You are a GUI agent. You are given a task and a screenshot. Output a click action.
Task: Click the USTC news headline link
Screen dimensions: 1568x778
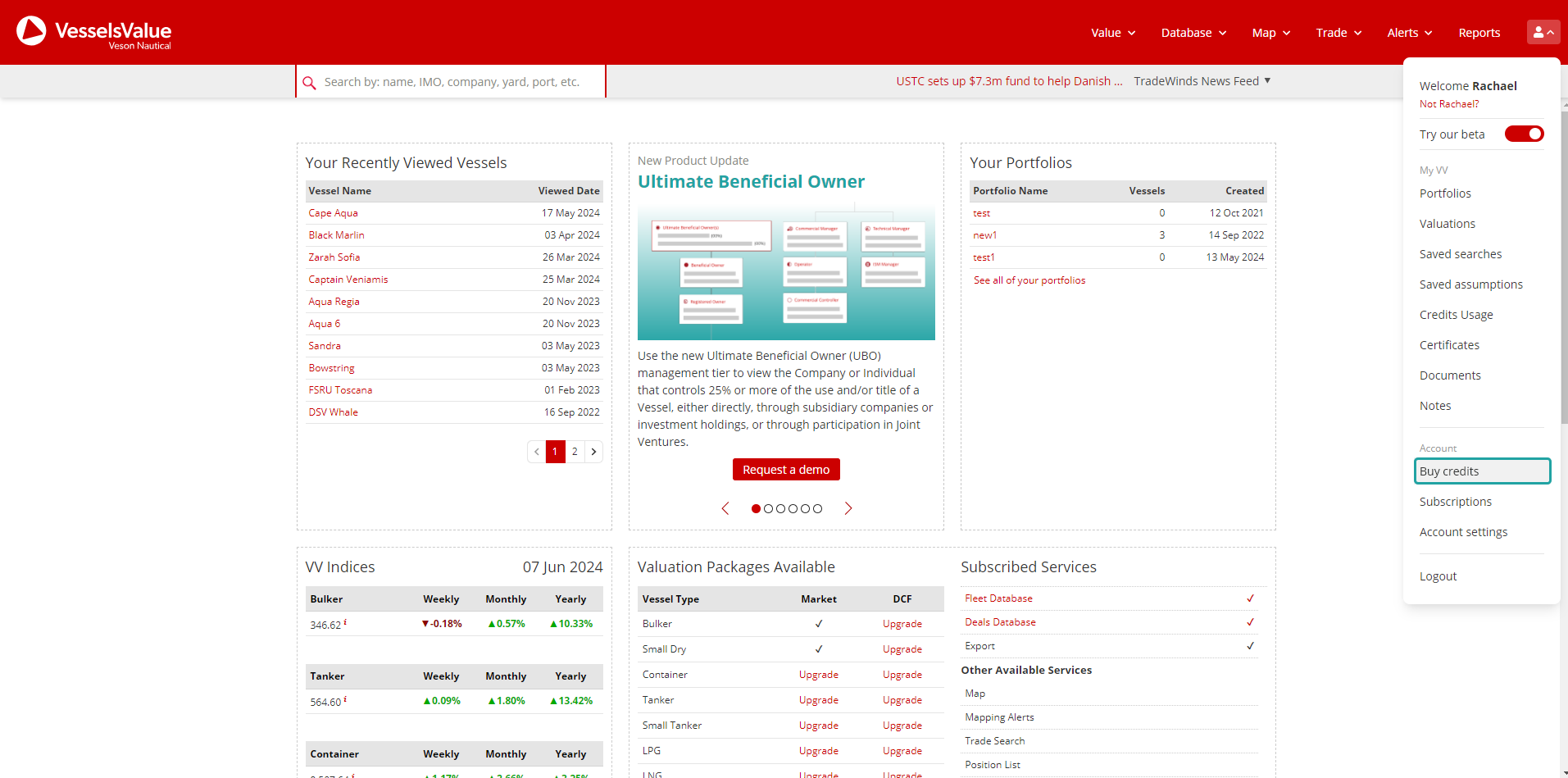click(1009, 81)
